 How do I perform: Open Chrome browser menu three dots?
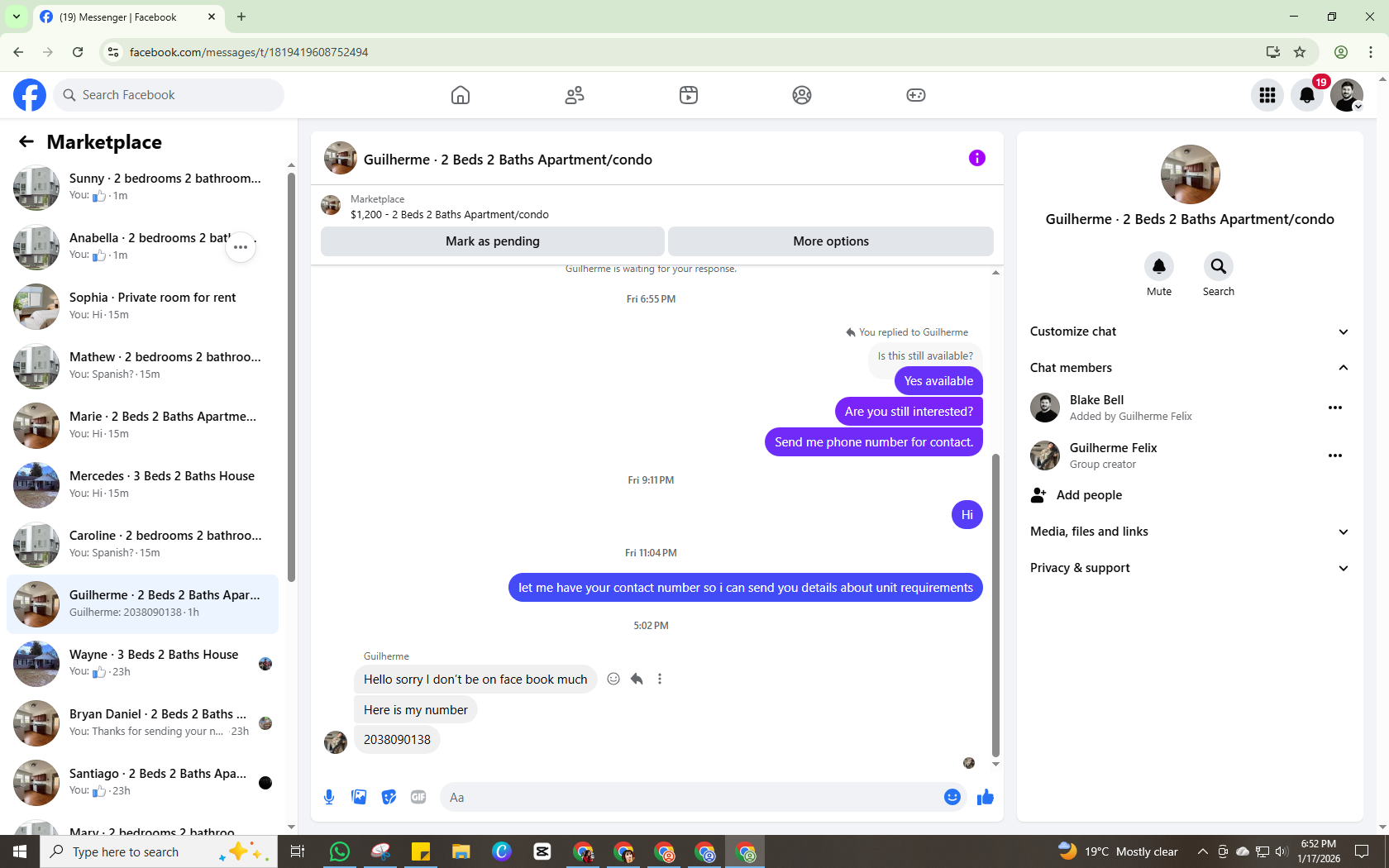pos(1371,52)
